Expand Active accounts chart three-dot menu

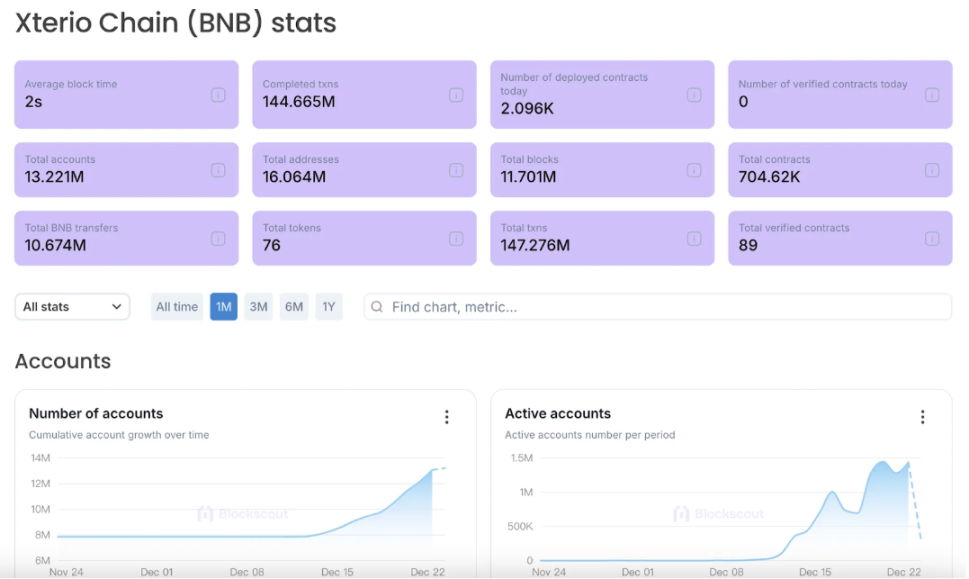(x=923, y=417)
